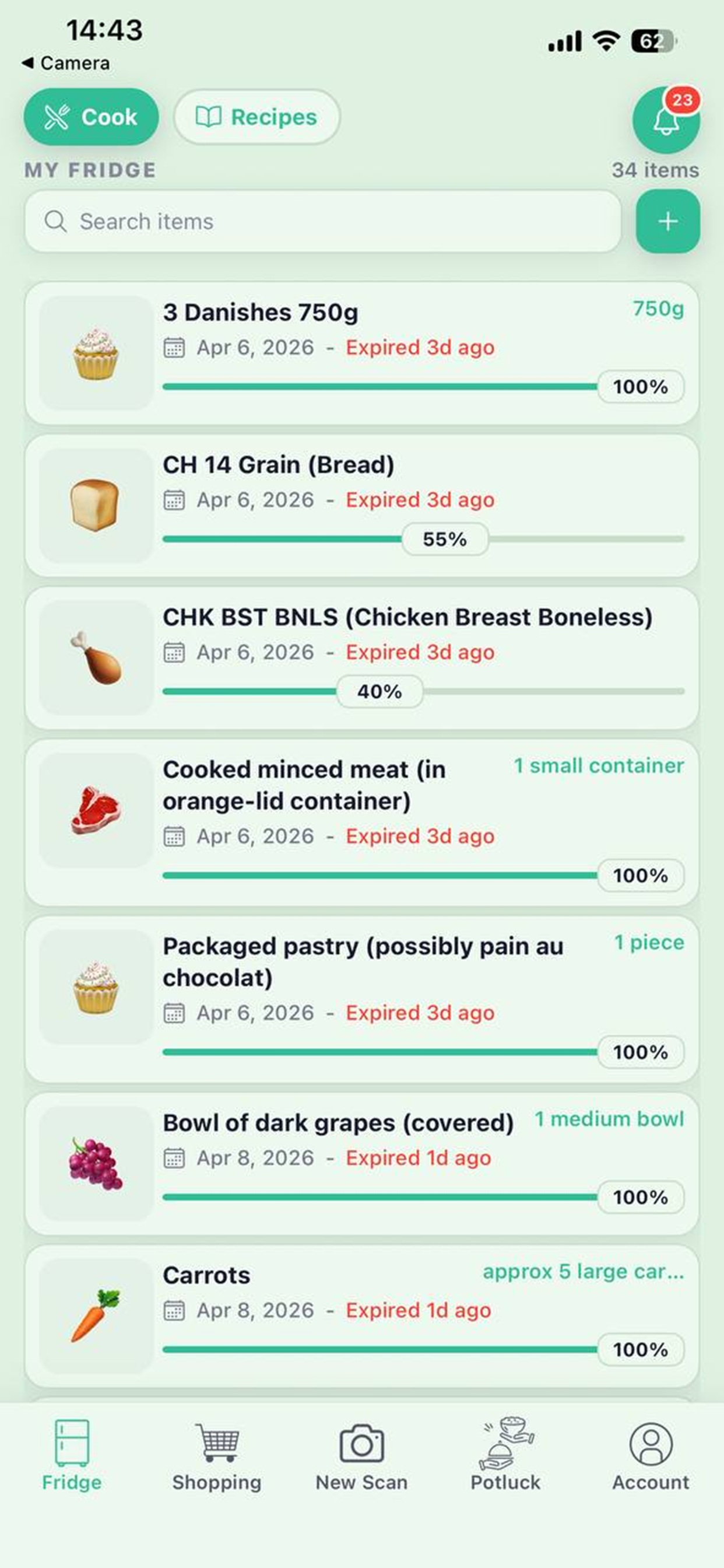The width and height of the screenshot is (724, 1568).
Task: Open the New Scan camera tab
Action: pos(361,1455)
